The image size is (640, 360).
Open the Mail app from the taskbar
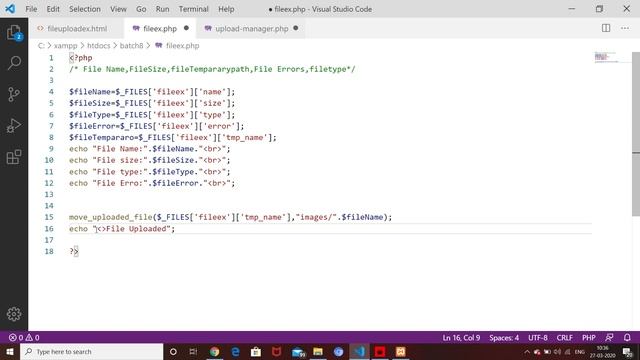point(298,351)
